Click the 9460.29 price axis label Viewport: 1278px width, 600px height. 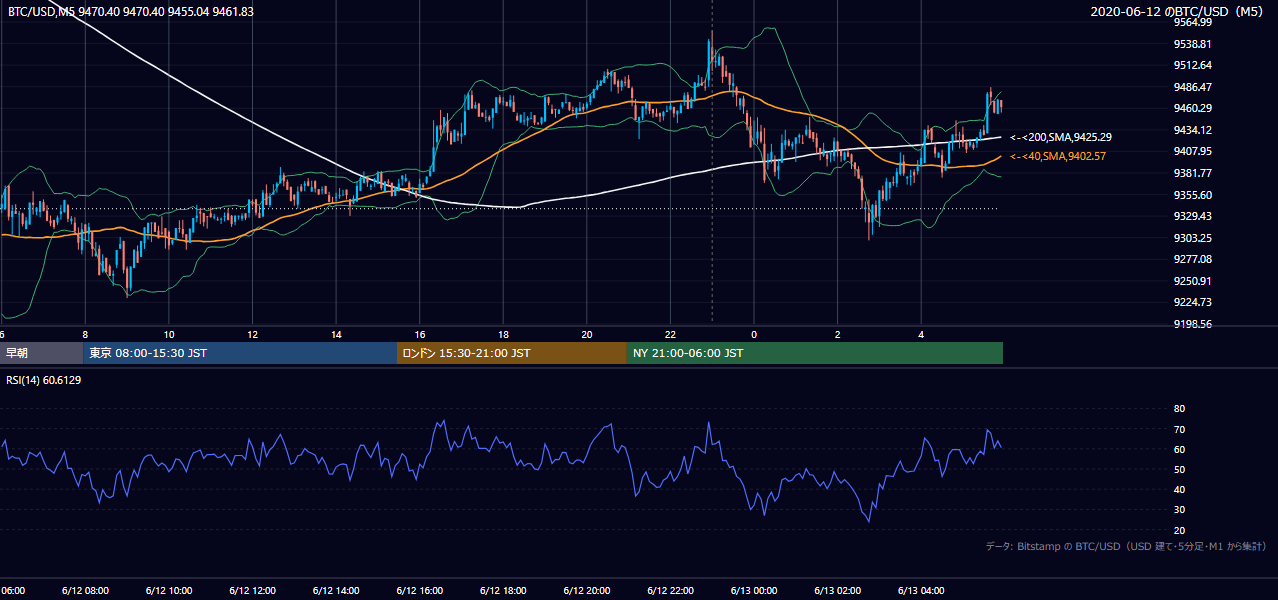(x=1193, y=108)
